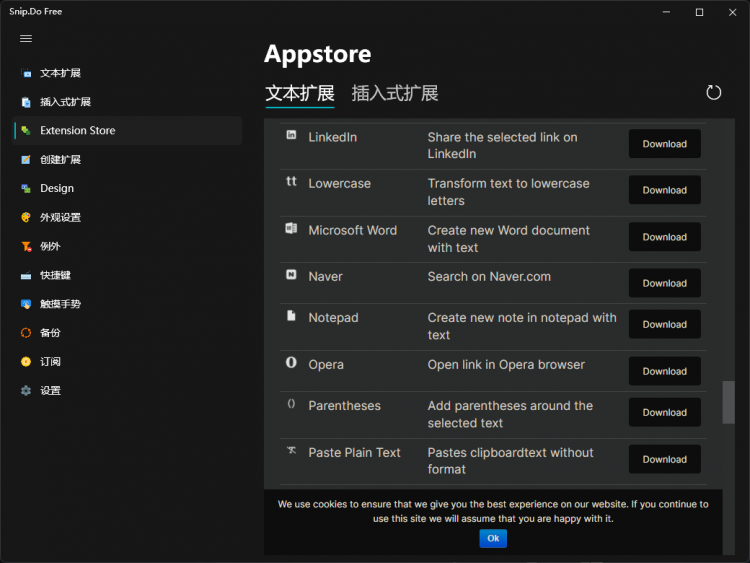Switch to the 文本扩展 tab

click(300, 94)
